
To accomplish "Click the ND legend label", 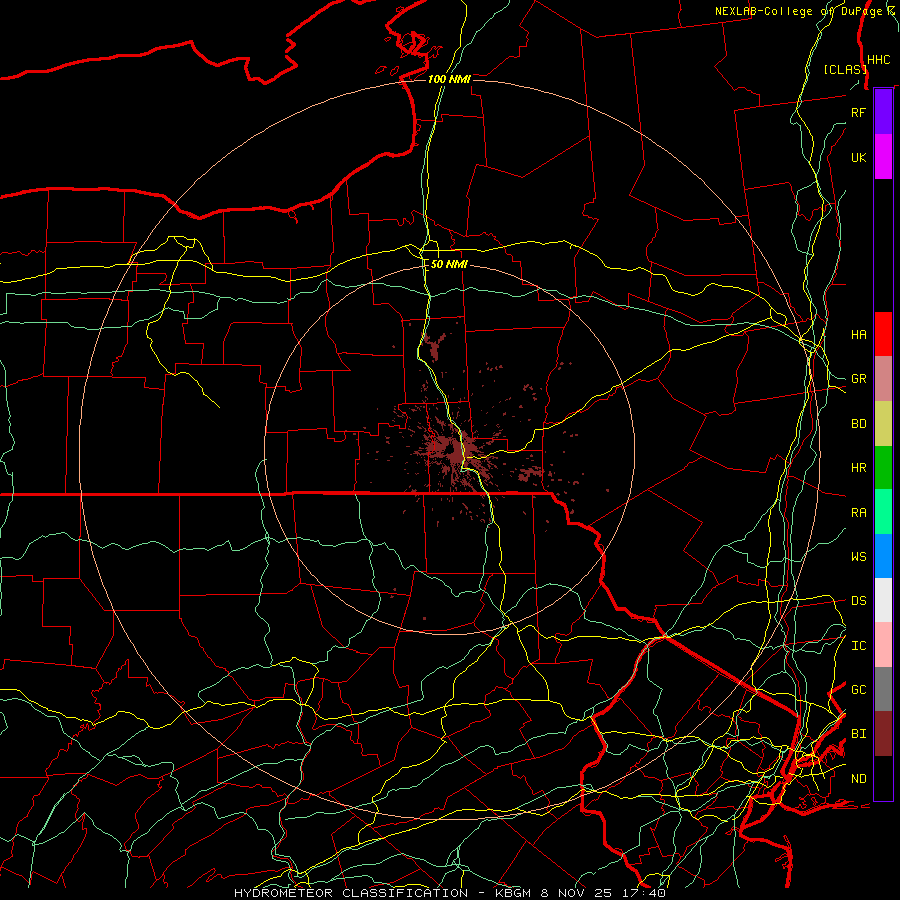I will pyautogui.click(x=858, y=778).
